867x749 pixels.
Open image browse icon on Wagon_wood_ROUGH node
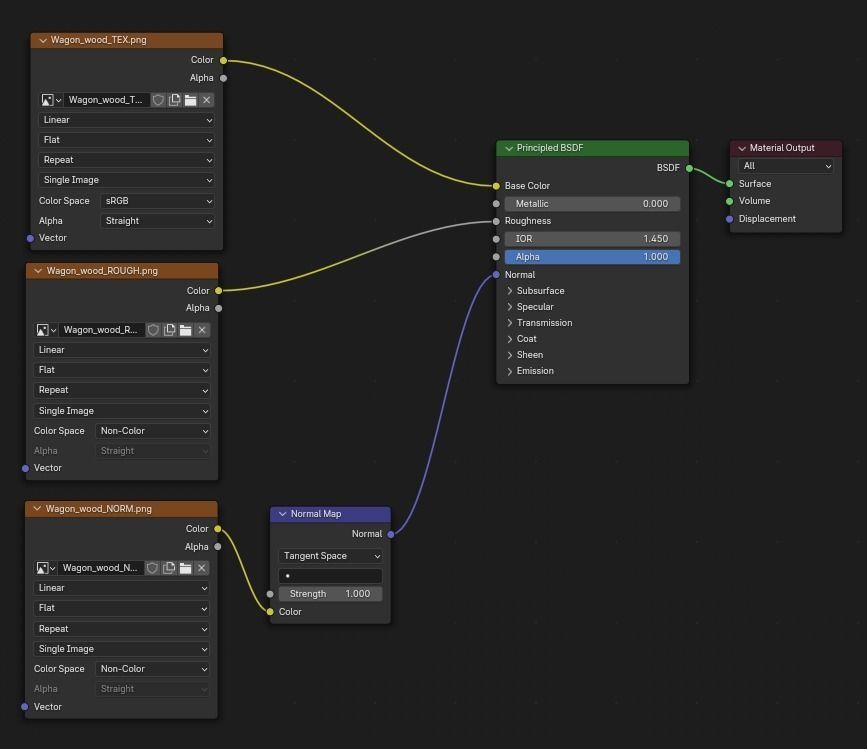[46, 330]
